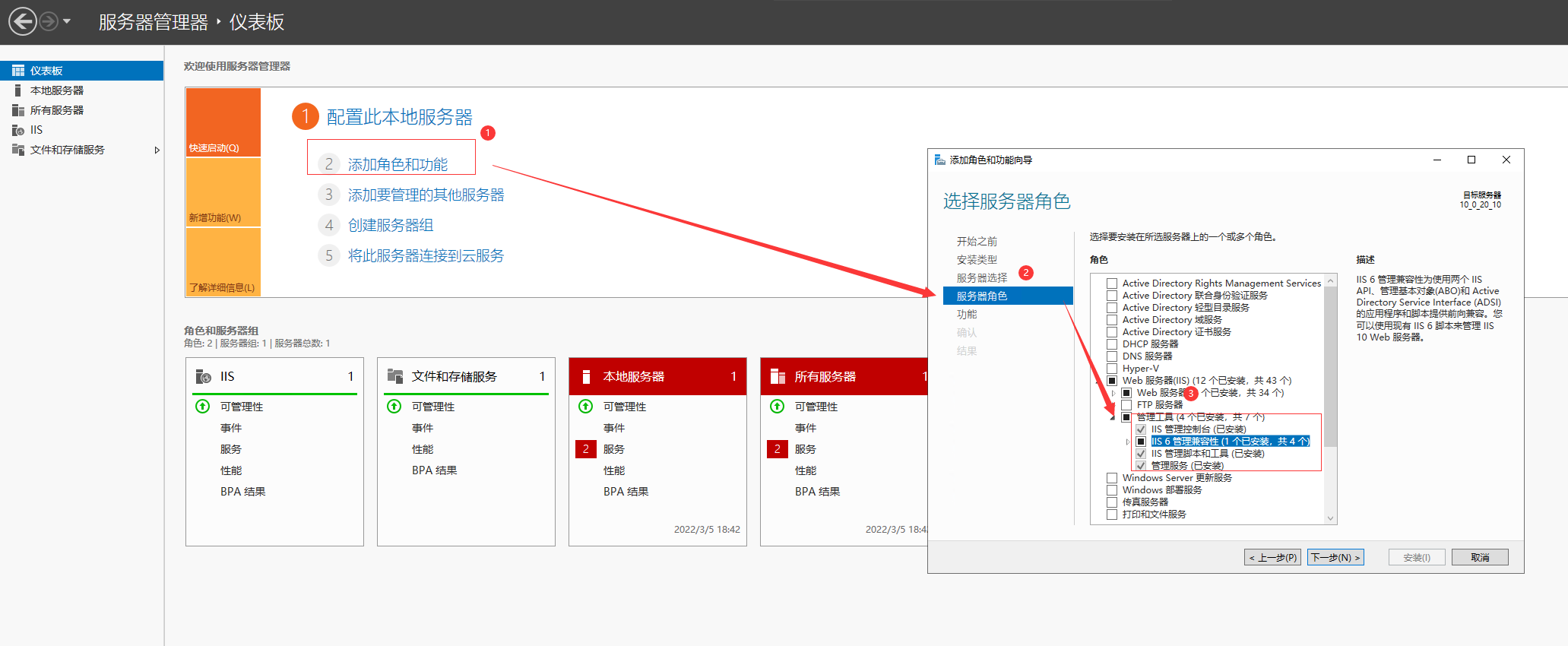Check Windows Server 更新服务 role
This screenshot has width=1568, height=646.
coord(1112,478)
